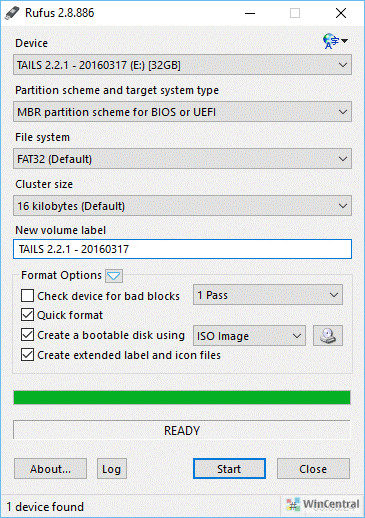
Task: Toggle Create a bootable disk using
Action: (27, 335)
